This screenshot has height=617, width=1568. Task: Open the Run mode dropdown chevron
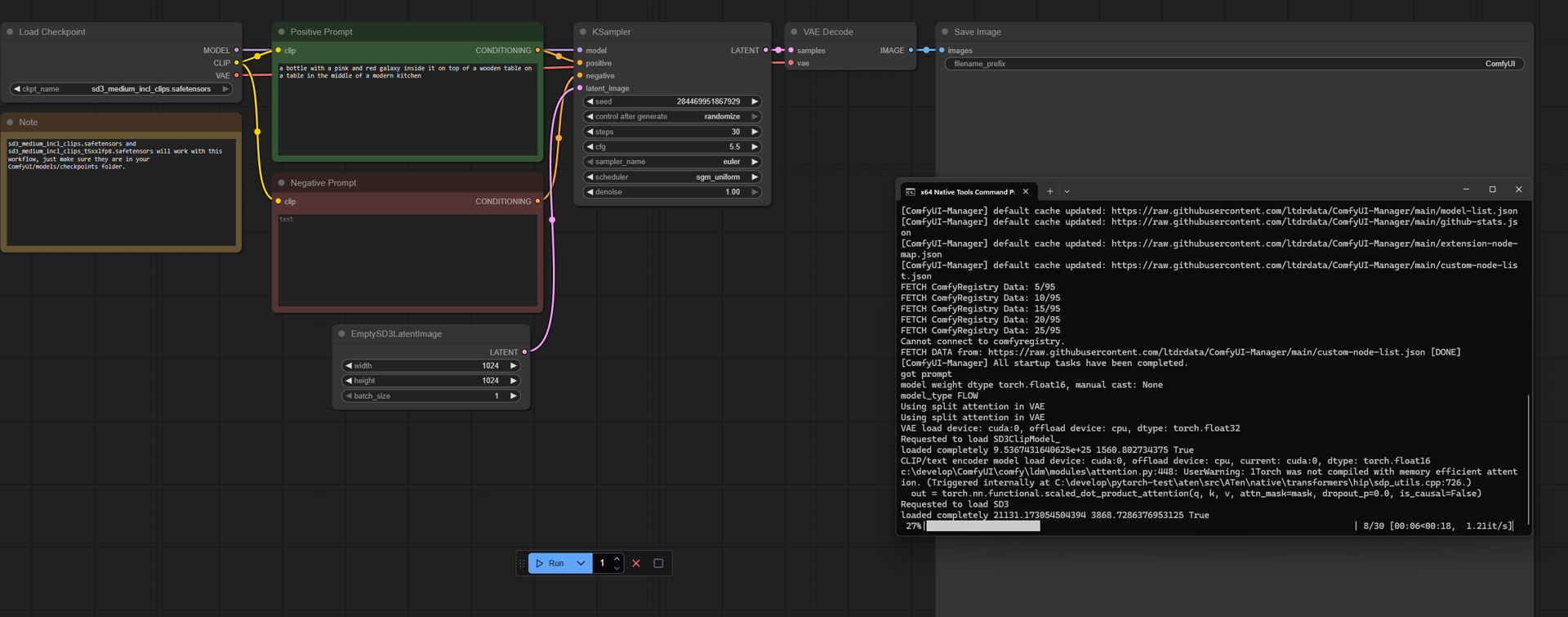coord(581,563)
